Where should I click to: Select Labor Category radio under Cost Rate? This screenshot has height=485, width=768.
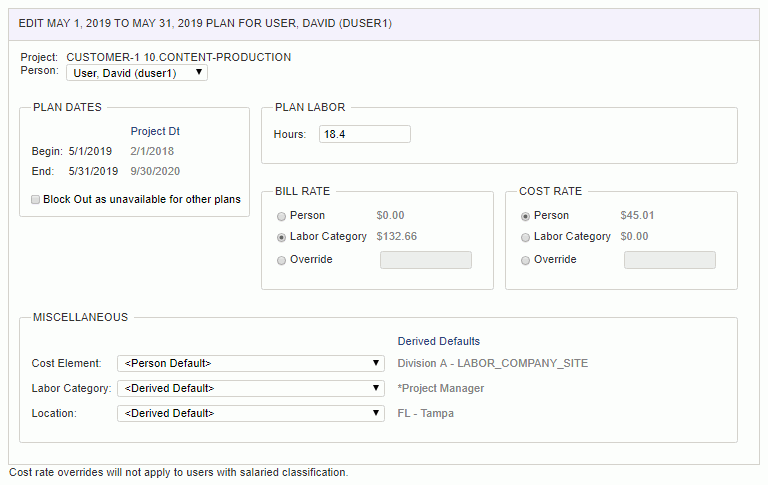coord(525,237)
